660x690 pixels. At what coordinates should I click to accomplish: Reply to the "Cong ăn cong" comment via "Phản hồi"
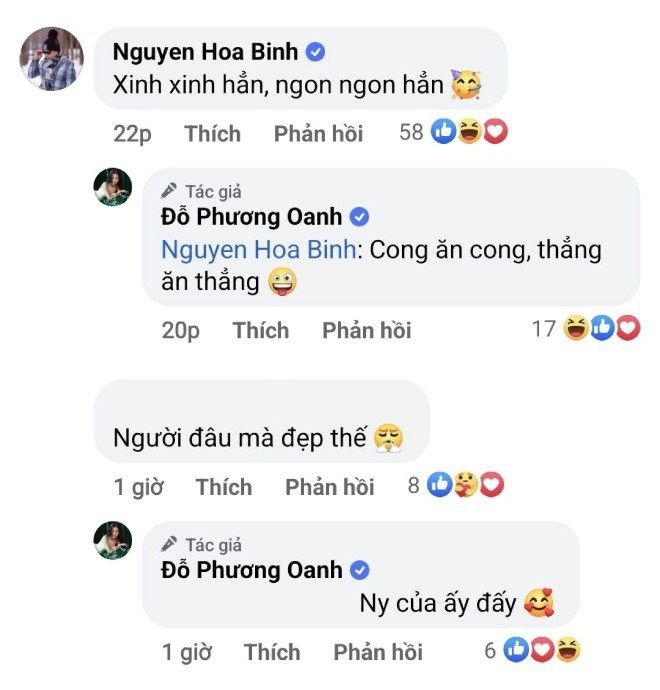click(x=367, y=330)
